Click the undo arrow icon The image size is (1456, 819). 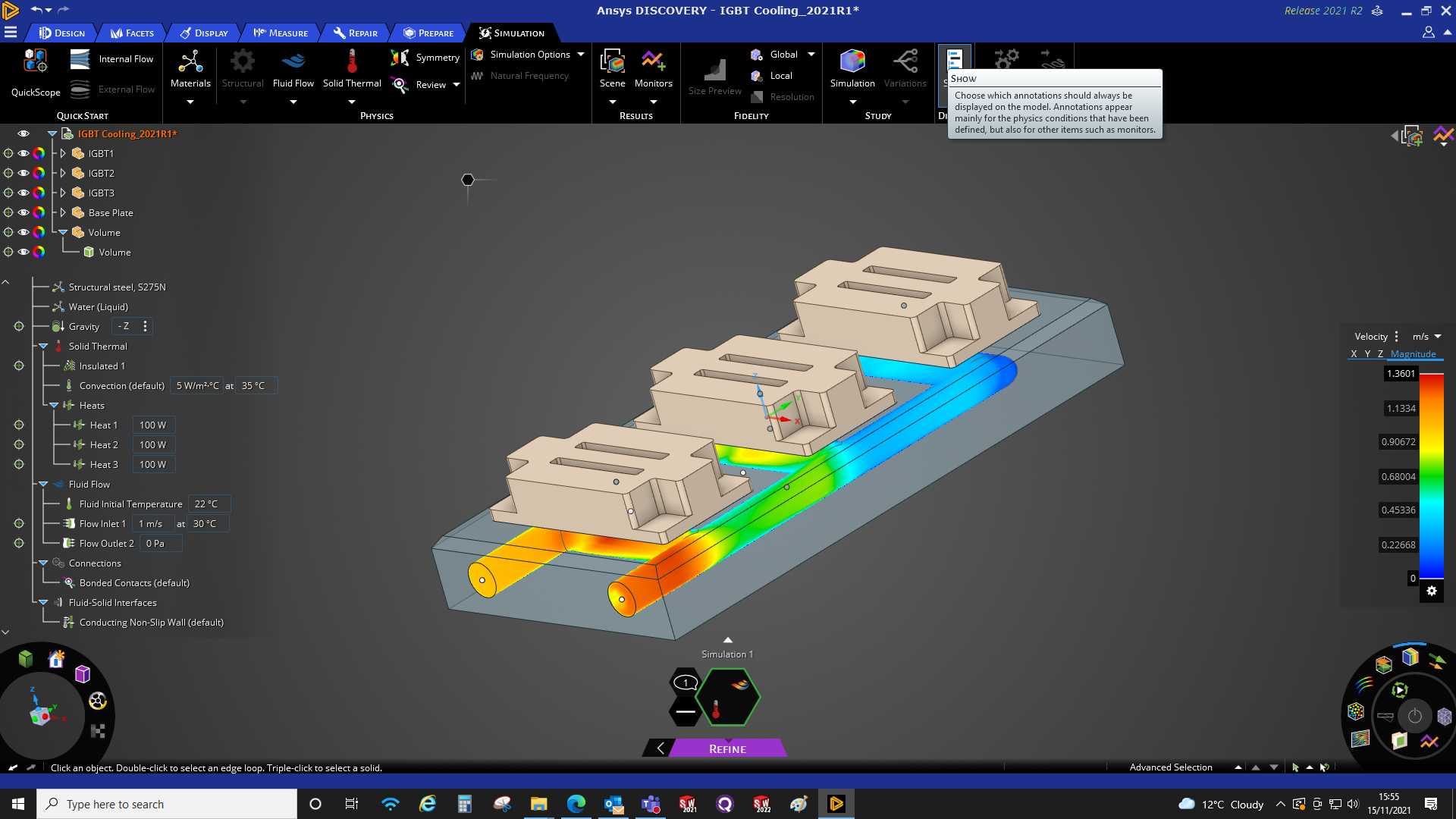[x=36, y=10]
